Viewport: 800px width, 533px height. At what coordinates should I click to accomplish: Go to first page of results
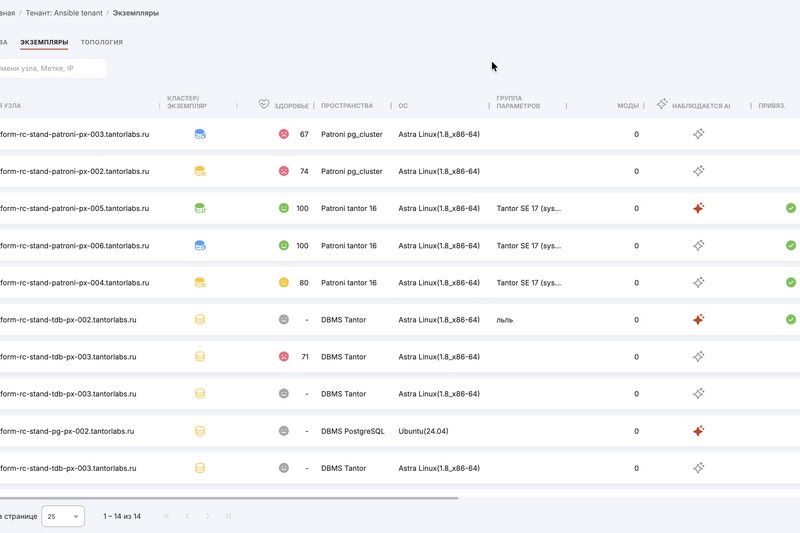(166, 516)
